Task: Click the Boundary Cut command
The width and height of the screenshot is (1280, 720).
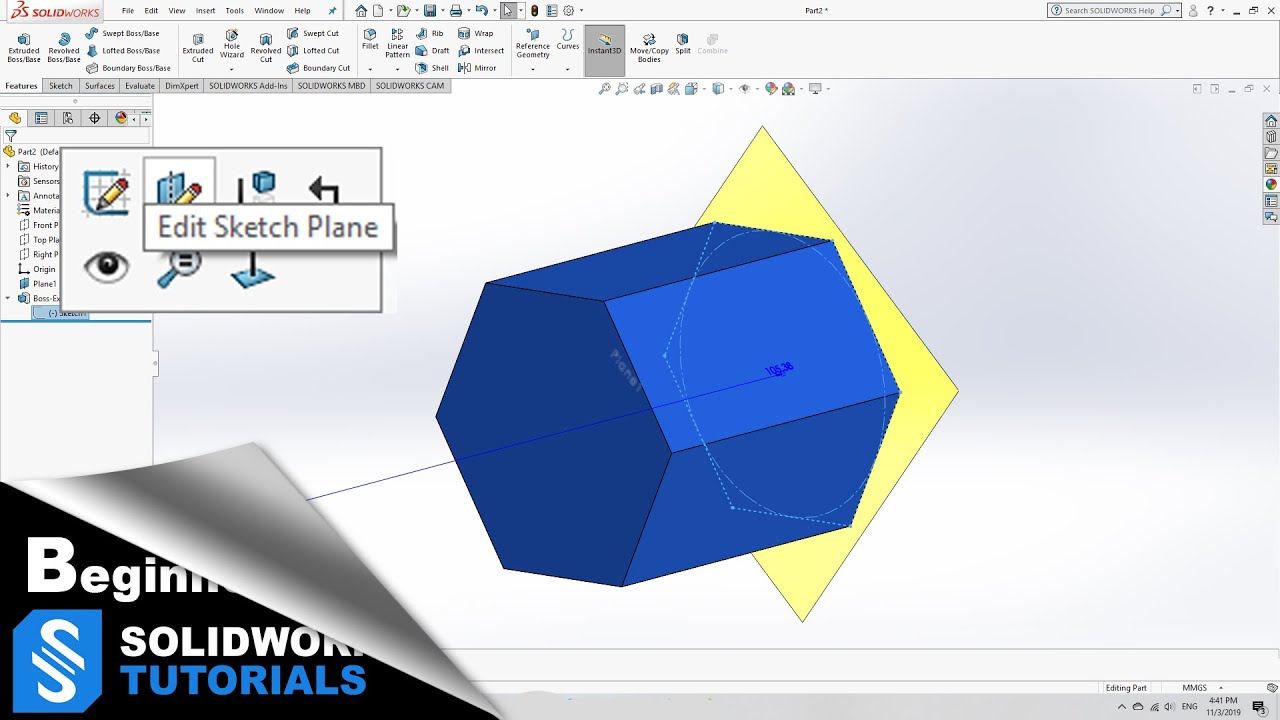Action: coord(319,68)
